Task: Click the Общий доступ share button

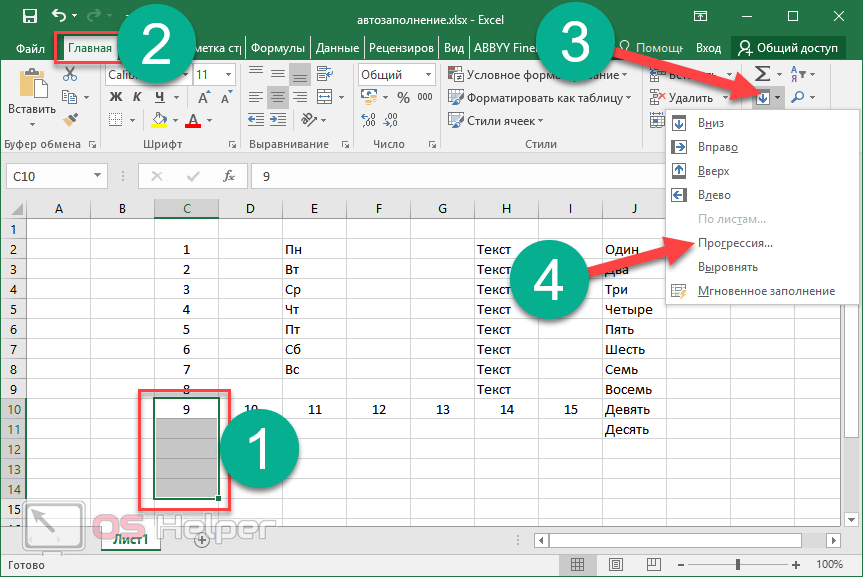Action: click(789, 47)
